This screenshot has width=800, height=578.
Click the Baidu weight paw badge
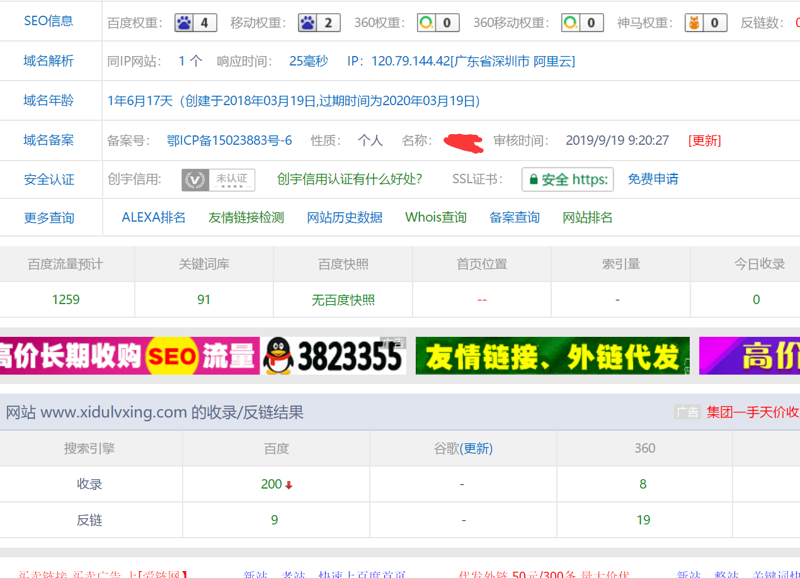(x=195, y=22)
